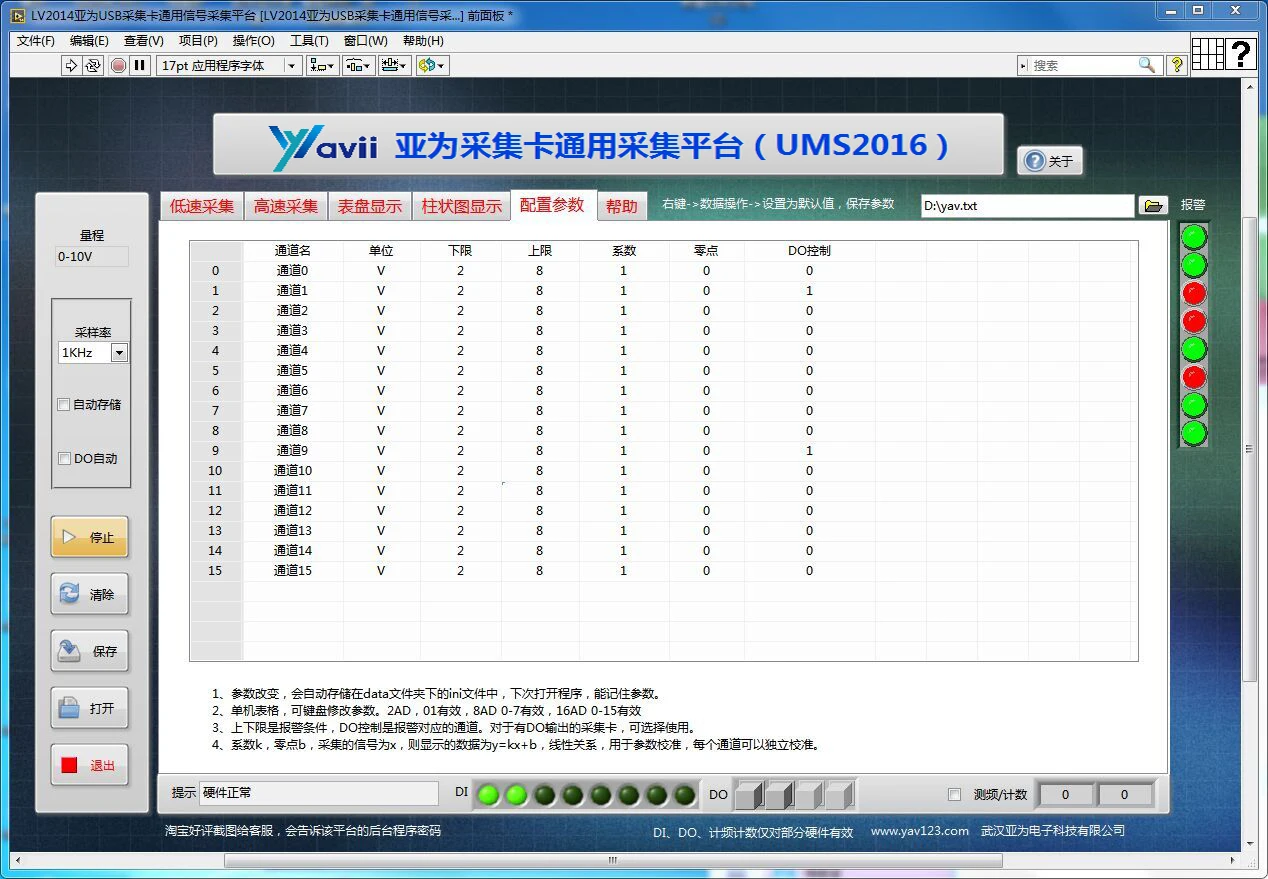
Task: Click the horizontal scrollbar thumb
Action: coord(612,860)
